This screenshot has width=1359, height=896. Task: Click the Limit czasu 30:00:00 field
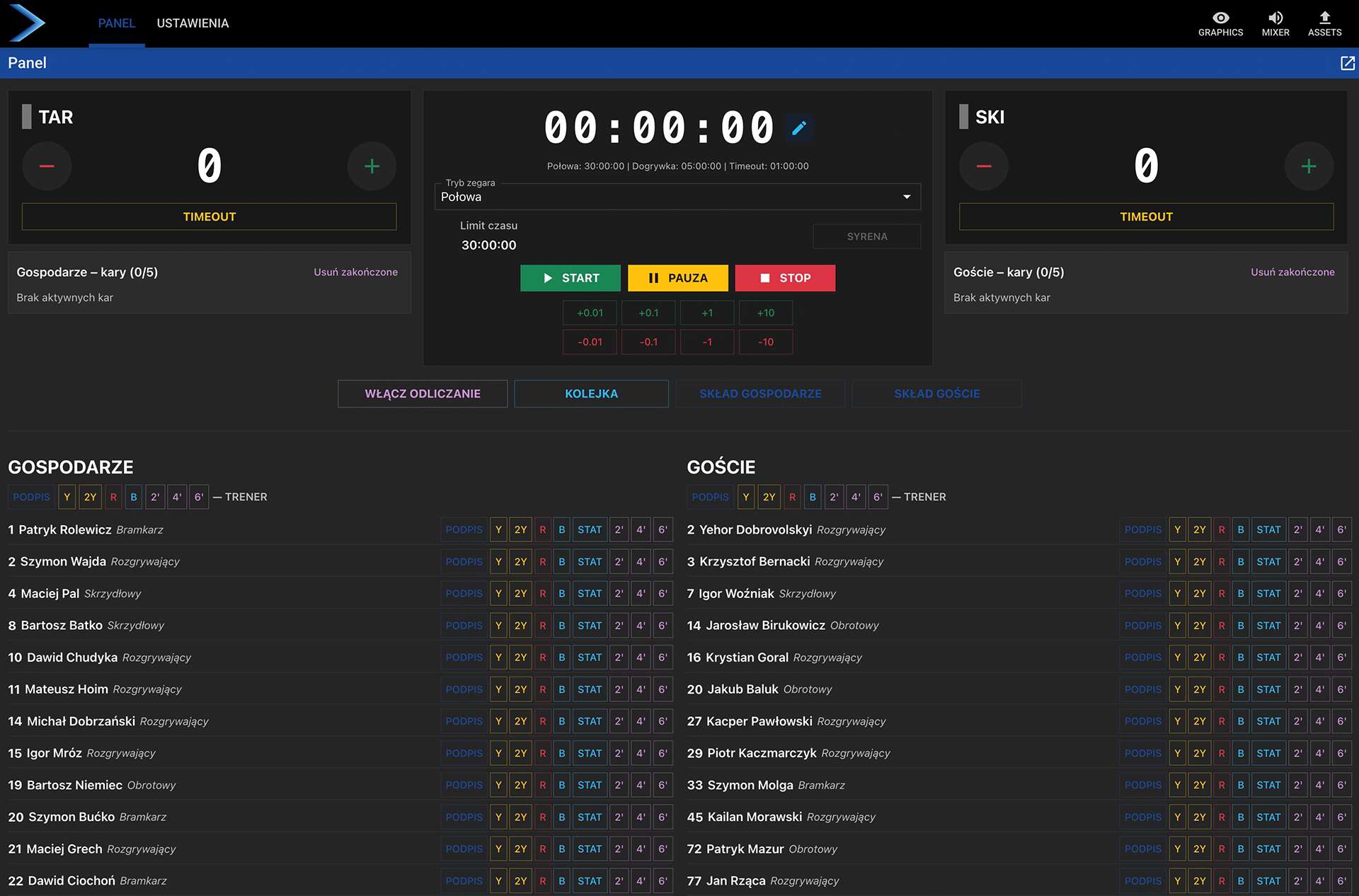coord(488,245)
